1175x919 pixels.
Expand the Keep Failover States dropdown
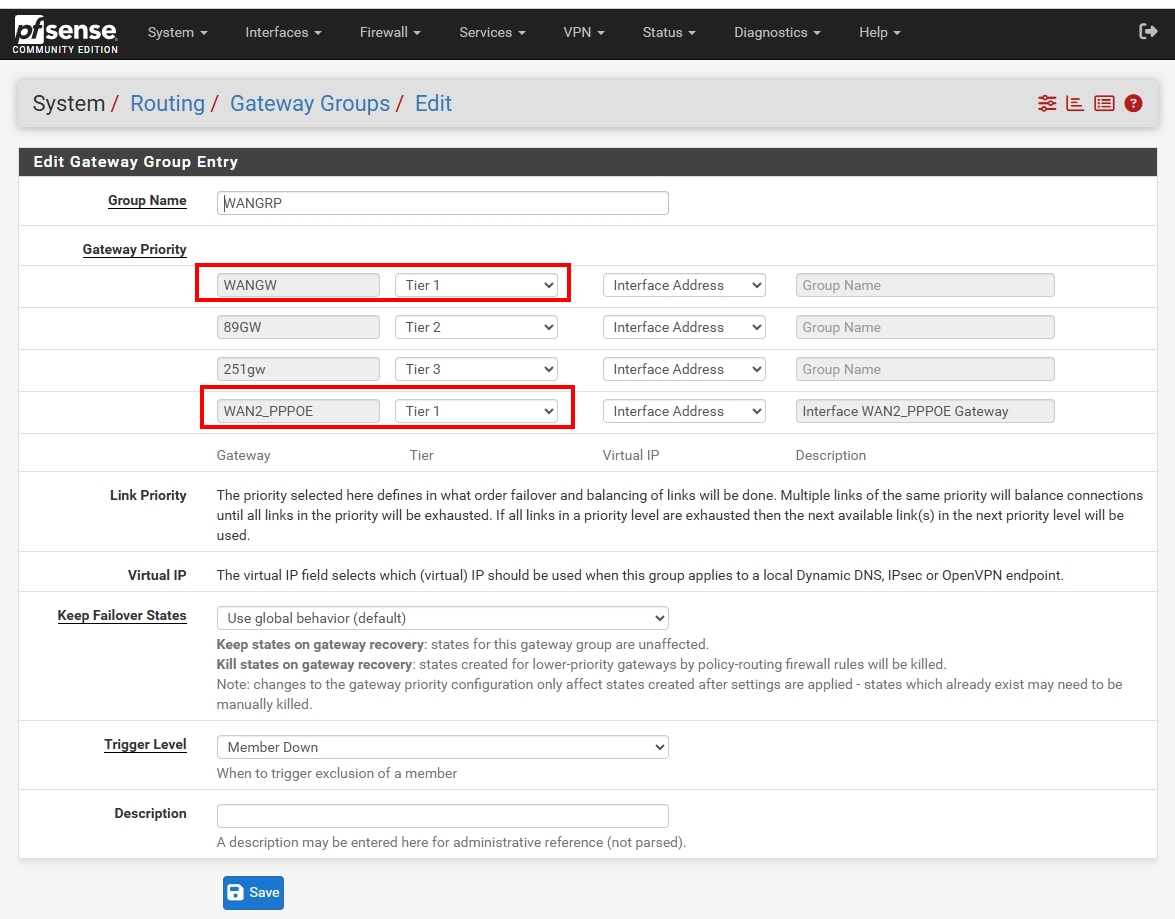(x=442, y=618)
